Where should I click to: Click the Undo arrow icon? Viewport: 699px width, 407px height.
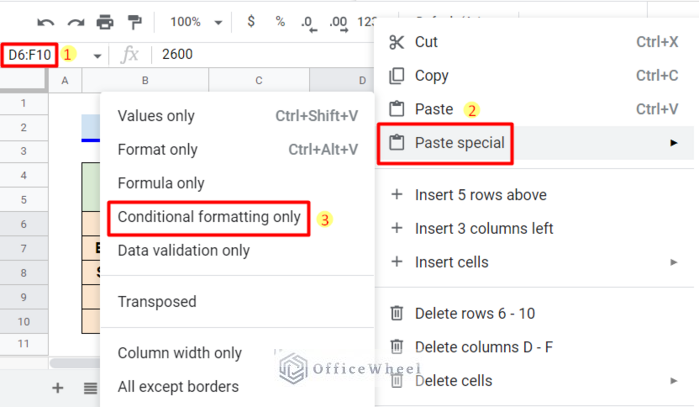pos(45,21)
